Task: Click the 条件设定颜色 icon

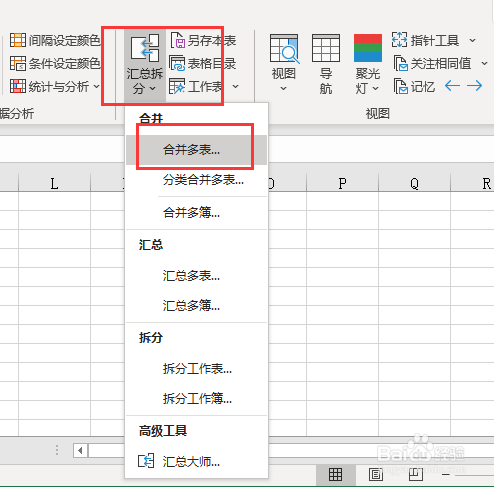Action: pos(17,63)
